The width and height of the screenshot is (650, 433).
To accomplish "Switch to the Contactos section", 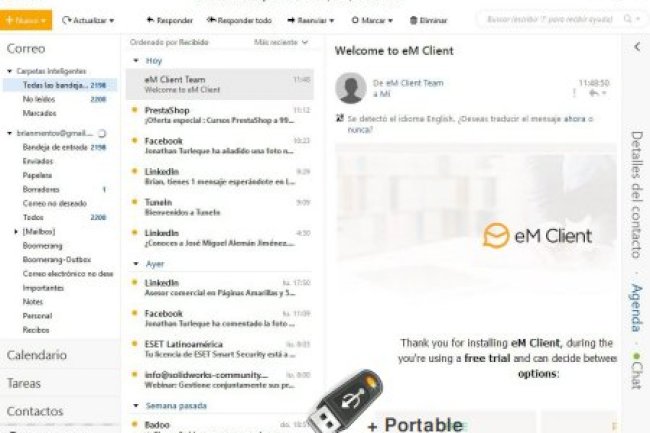I will (35, 411).
